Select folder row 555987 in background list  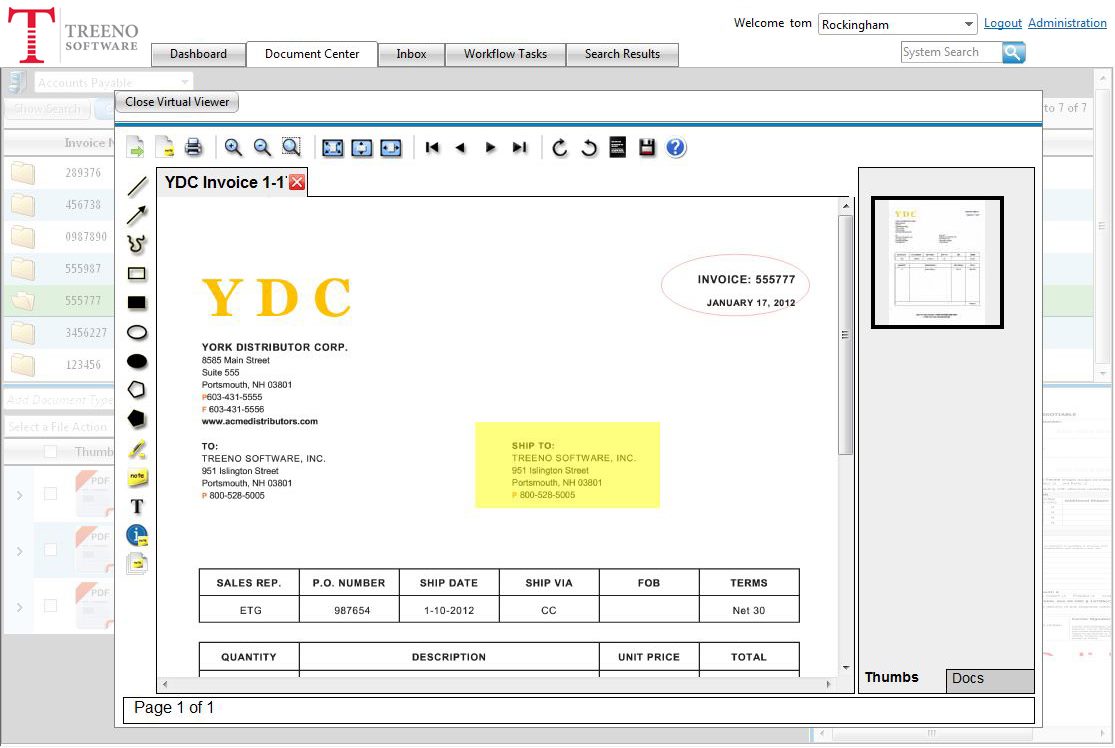tap(60, 269)
